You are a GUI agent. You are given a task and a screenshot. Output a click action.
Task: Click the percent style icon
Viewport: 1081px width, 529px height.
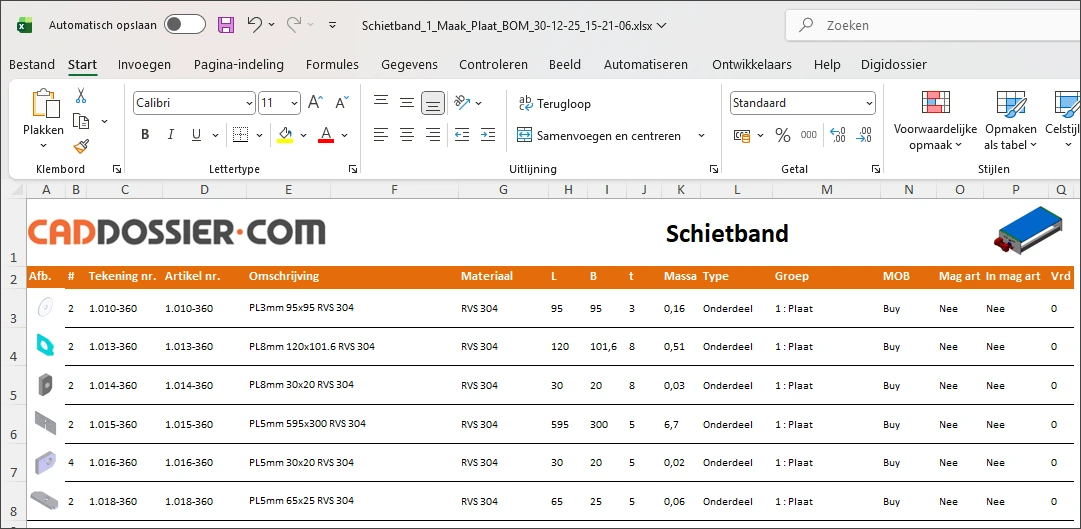pyautogui.click(x=783, y=135)
